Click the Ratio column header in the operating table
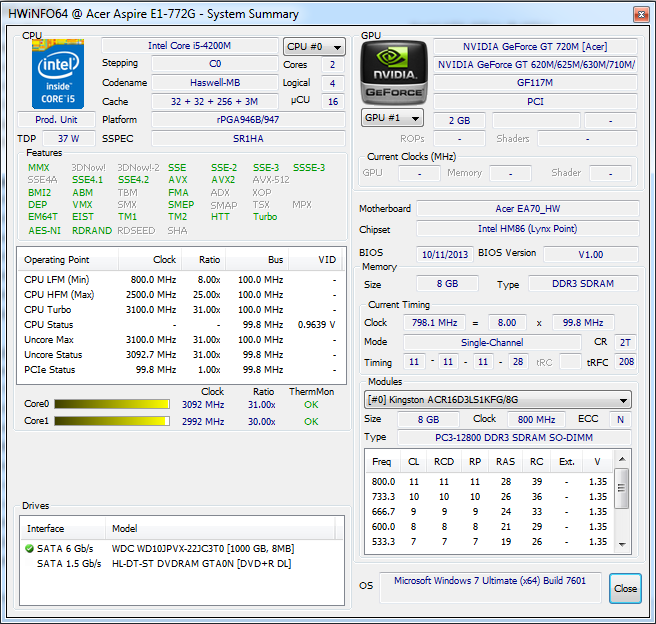 point(203,260)
